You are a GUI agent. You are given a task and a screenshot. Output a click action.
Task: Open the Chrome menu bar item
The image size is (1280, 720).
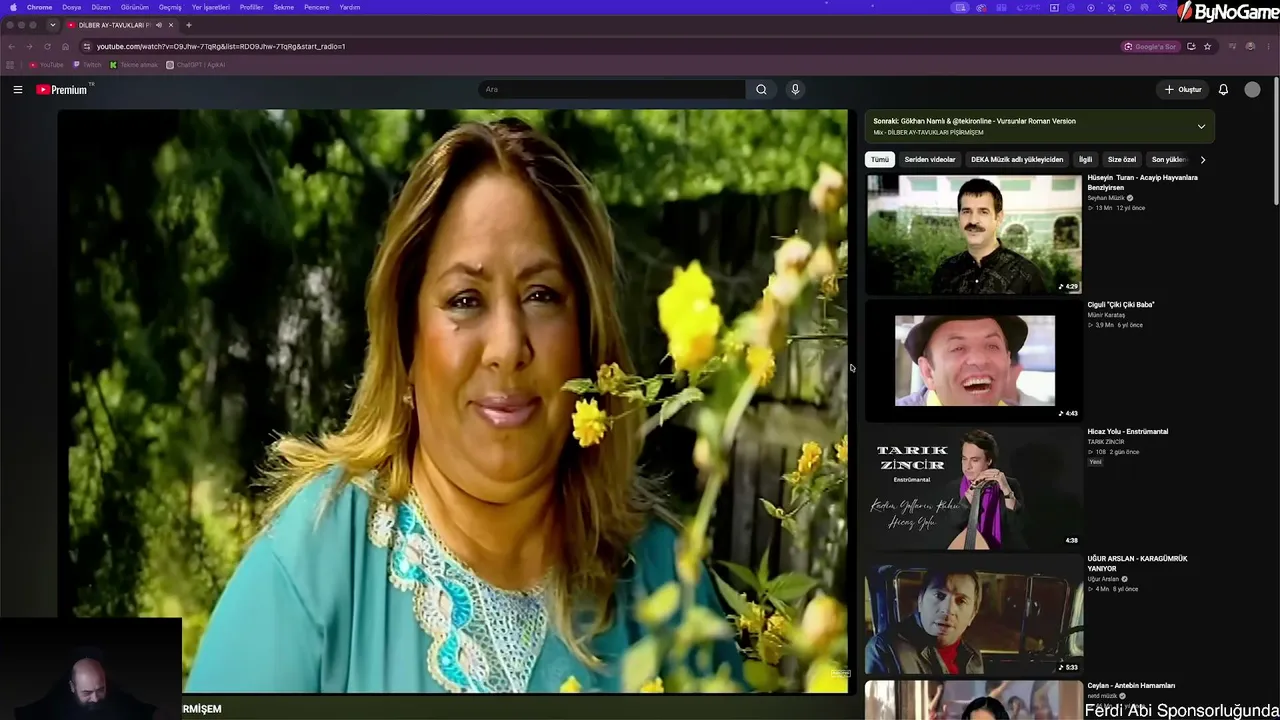(x=39, y=7)
